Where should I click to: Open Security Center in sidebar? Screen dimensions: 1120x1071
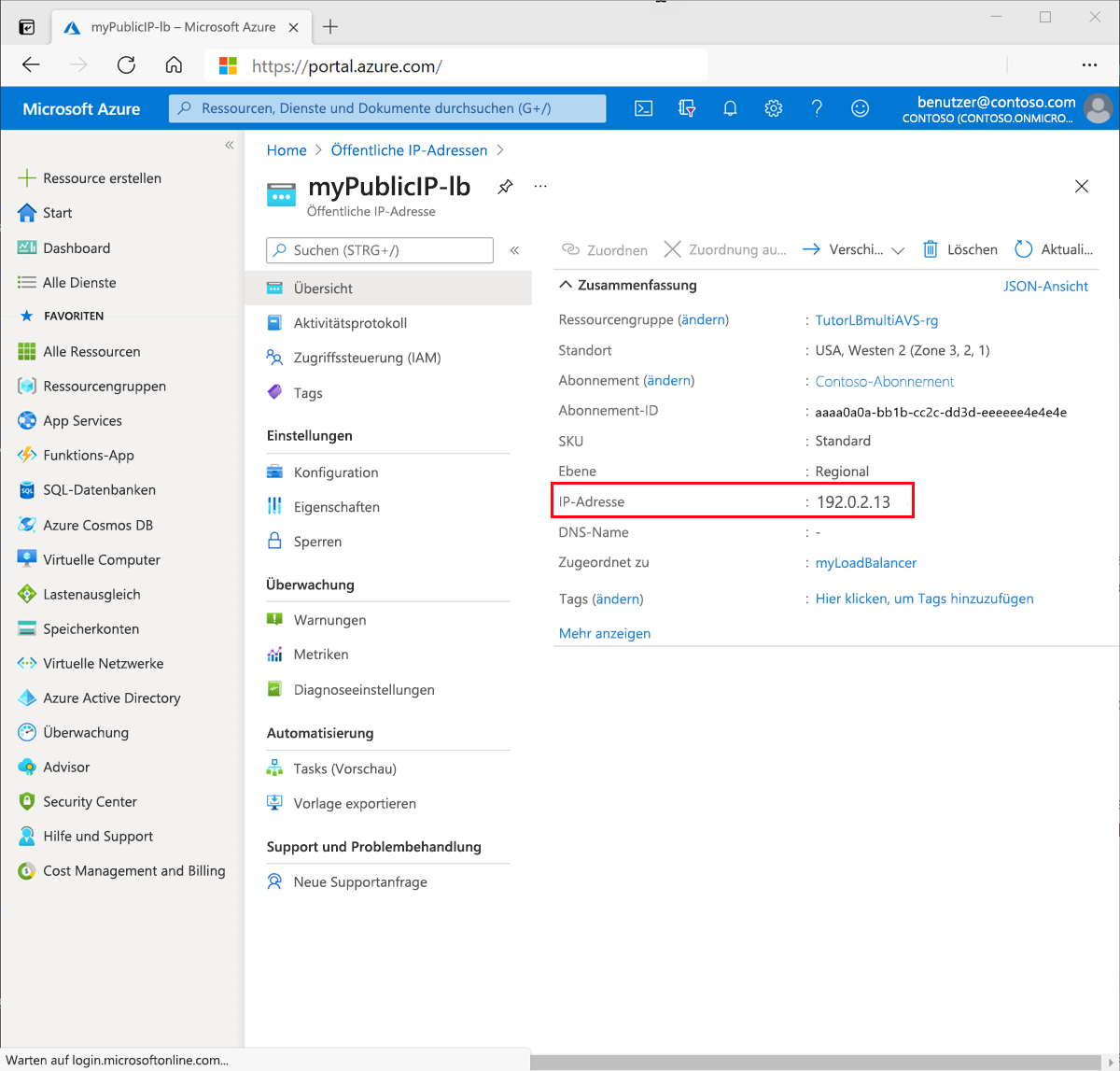pyautogui.click(x=77, y=801)
